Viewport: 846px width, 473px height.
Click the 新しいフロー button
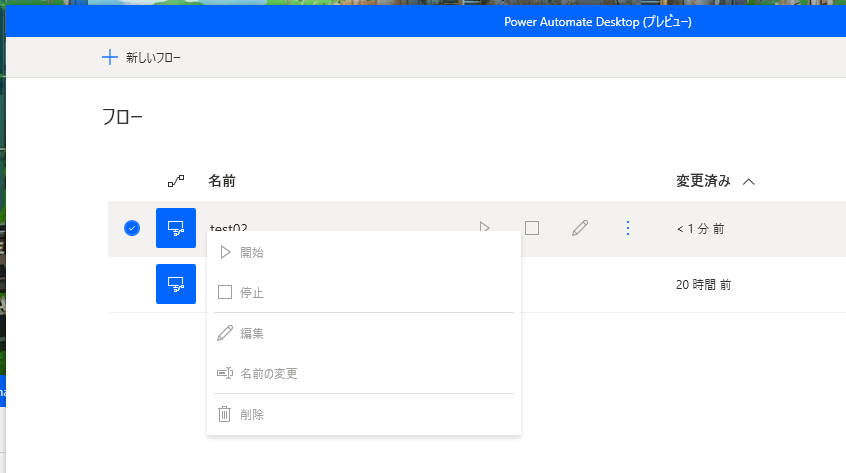(x=141, y=57)
